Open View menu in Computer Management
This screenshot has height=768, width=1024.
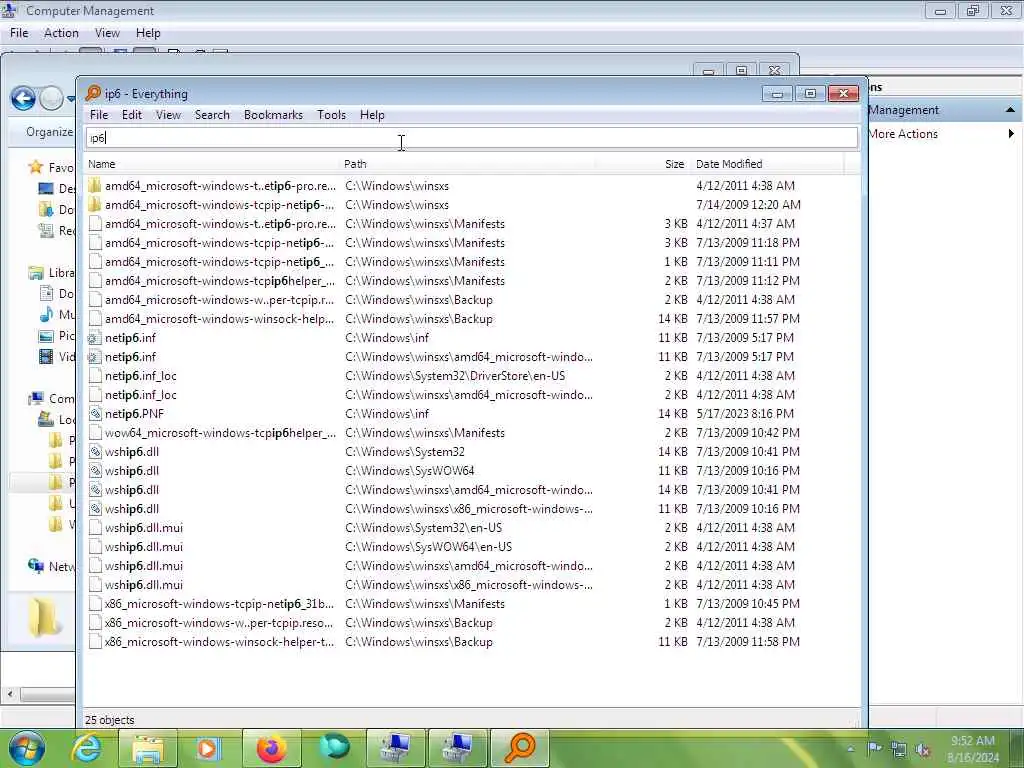click(x=107, y=33)
